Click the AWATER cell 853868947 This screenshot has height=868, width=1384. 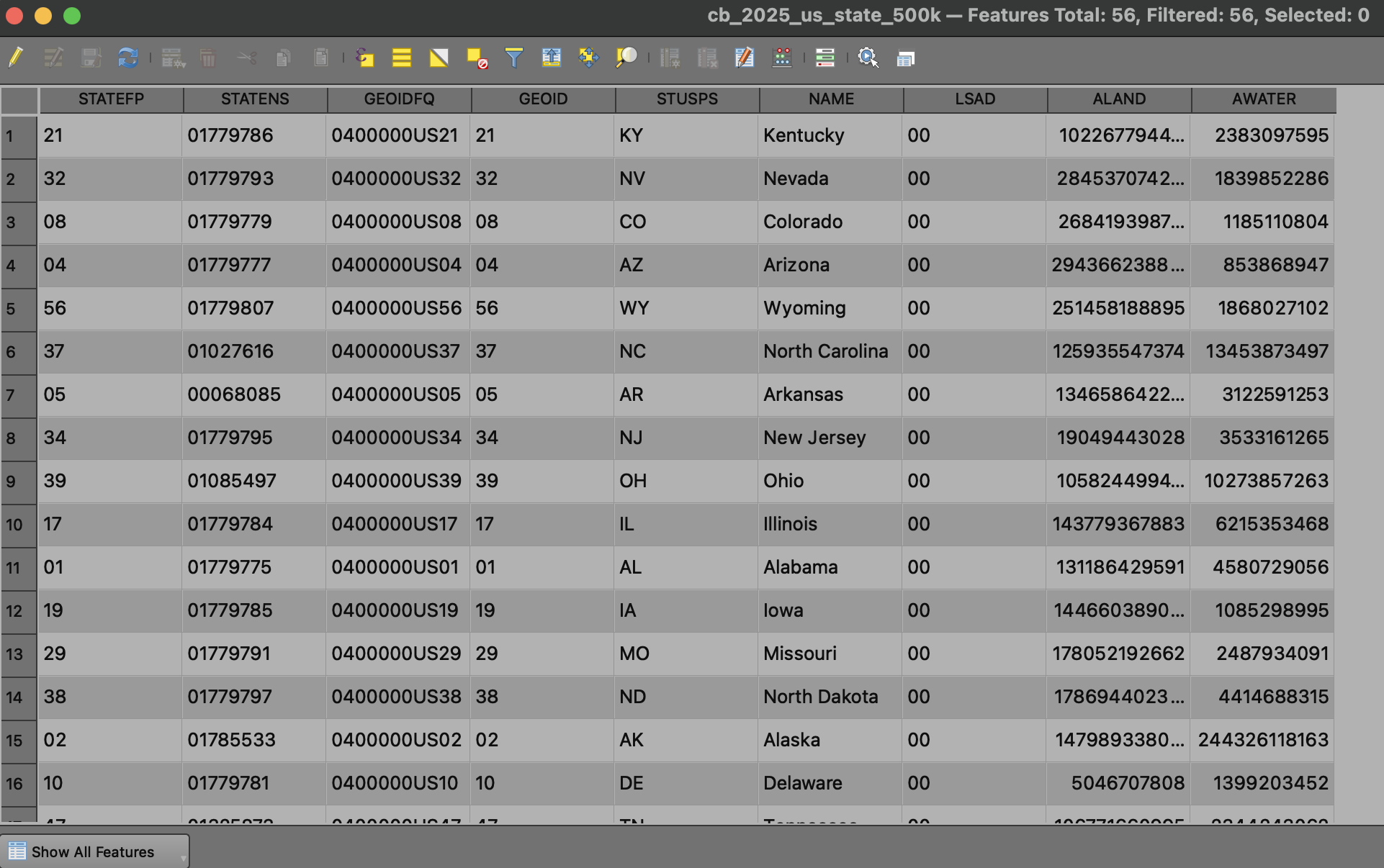pyautogui.click(x=1262, y=265)
